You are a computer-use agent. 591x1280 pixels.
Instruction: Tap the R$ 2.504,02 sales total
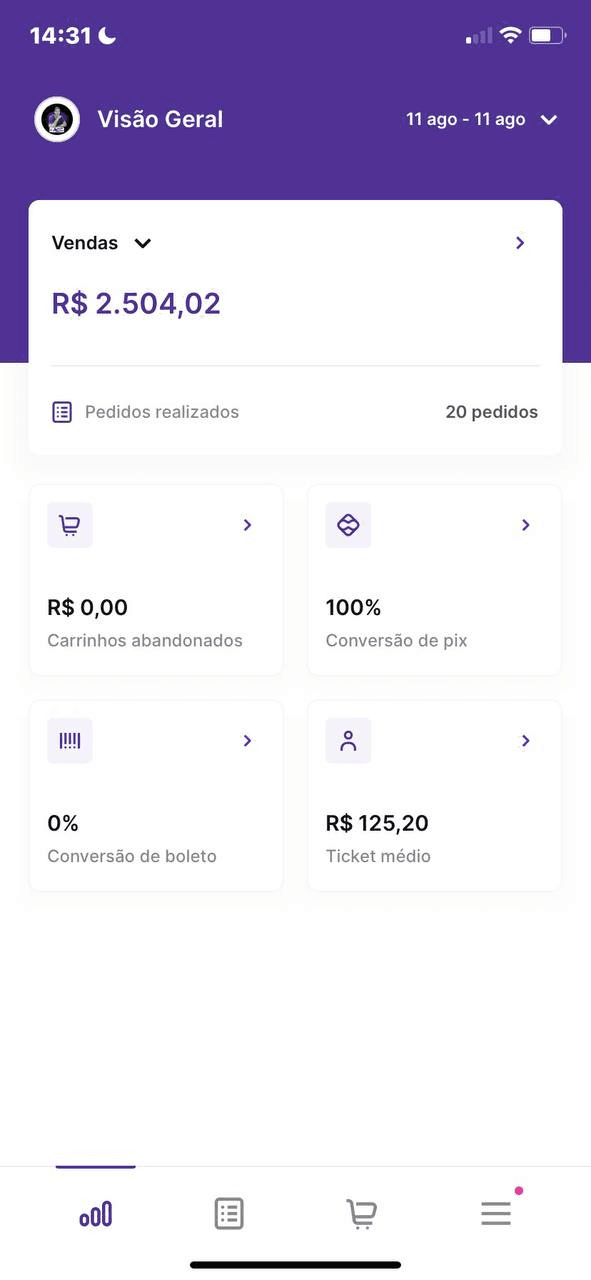[136, 304]
